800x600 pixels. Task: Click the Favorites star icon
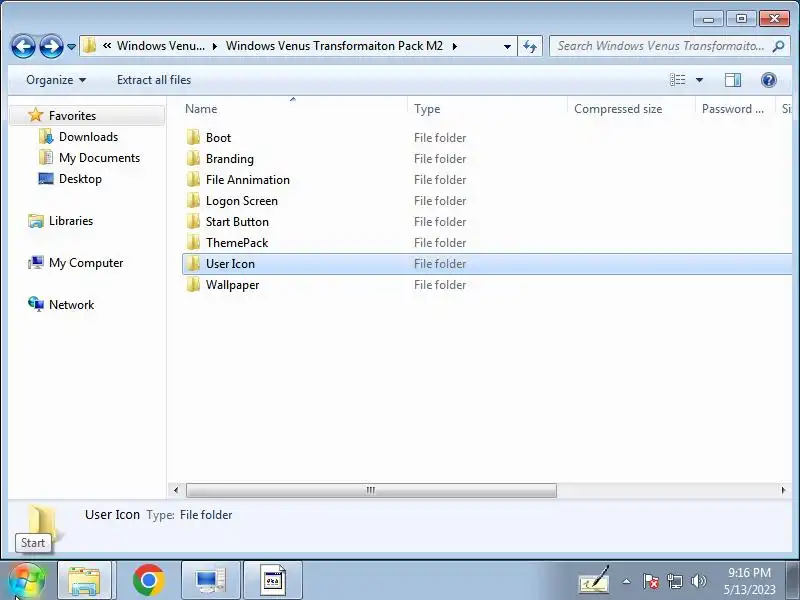pos(35,115)
